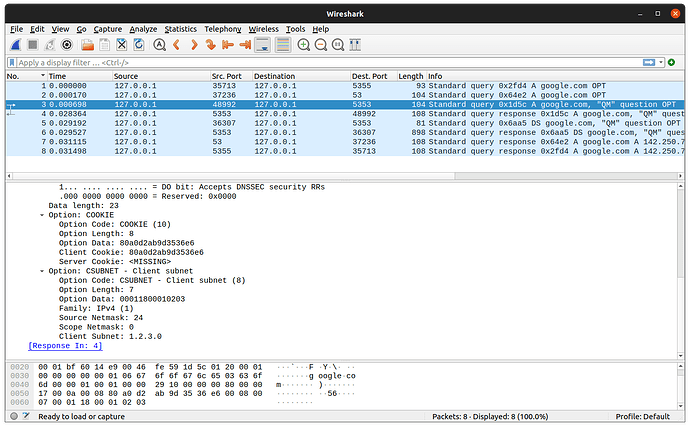690x426 pixels.
Task: Save this capture file
Action: pos(105,45)
